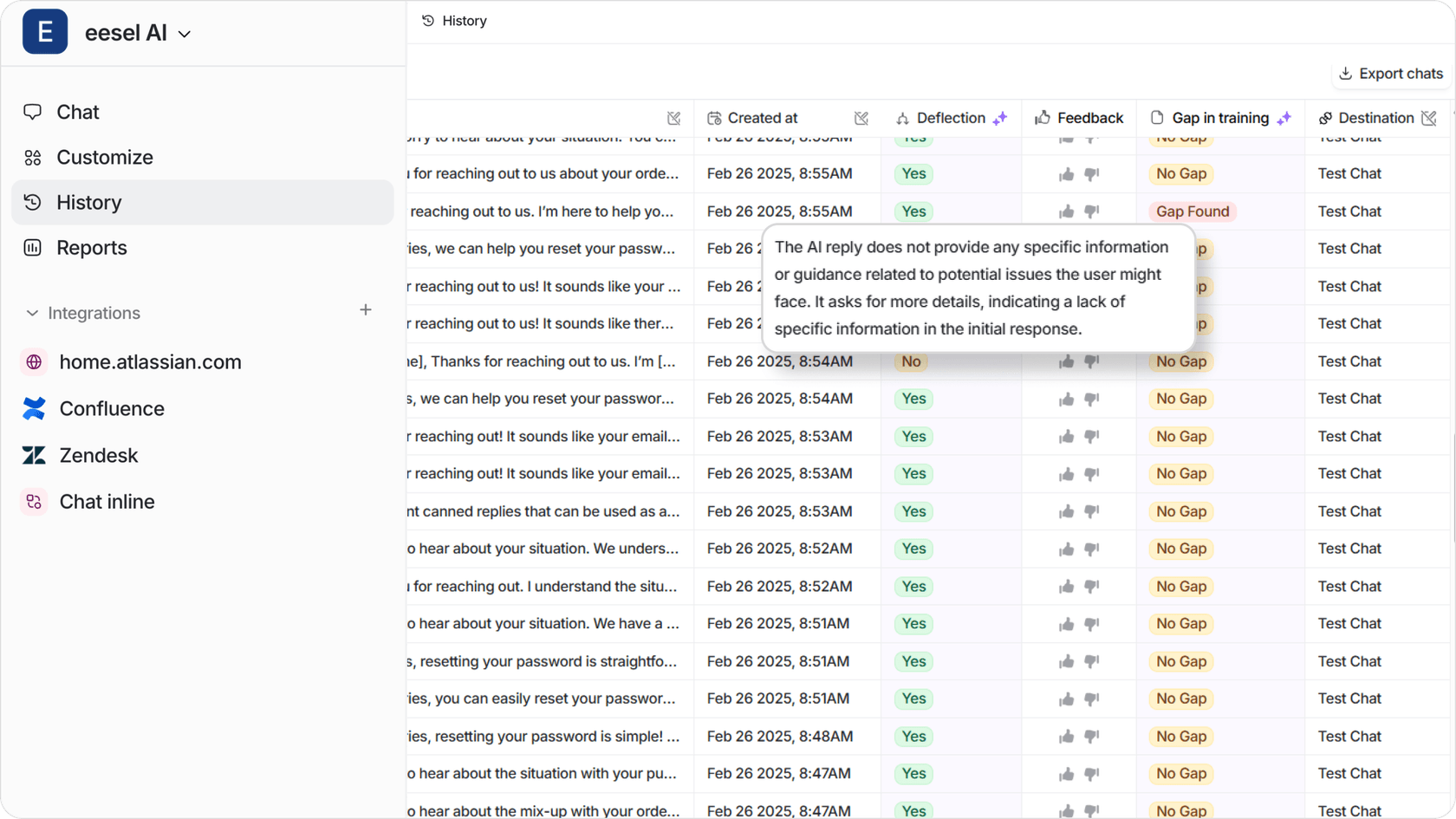Select History in the sidebar

coord(88,202)
